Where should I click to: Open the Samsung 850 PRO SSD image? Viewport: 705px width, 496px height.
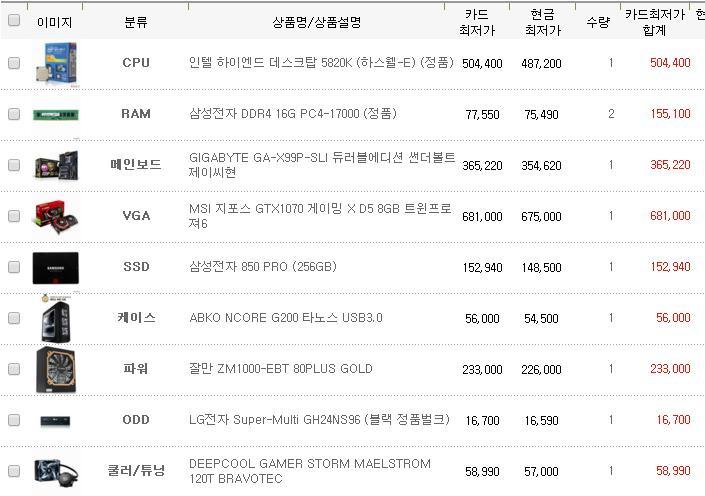click(54, 267)
